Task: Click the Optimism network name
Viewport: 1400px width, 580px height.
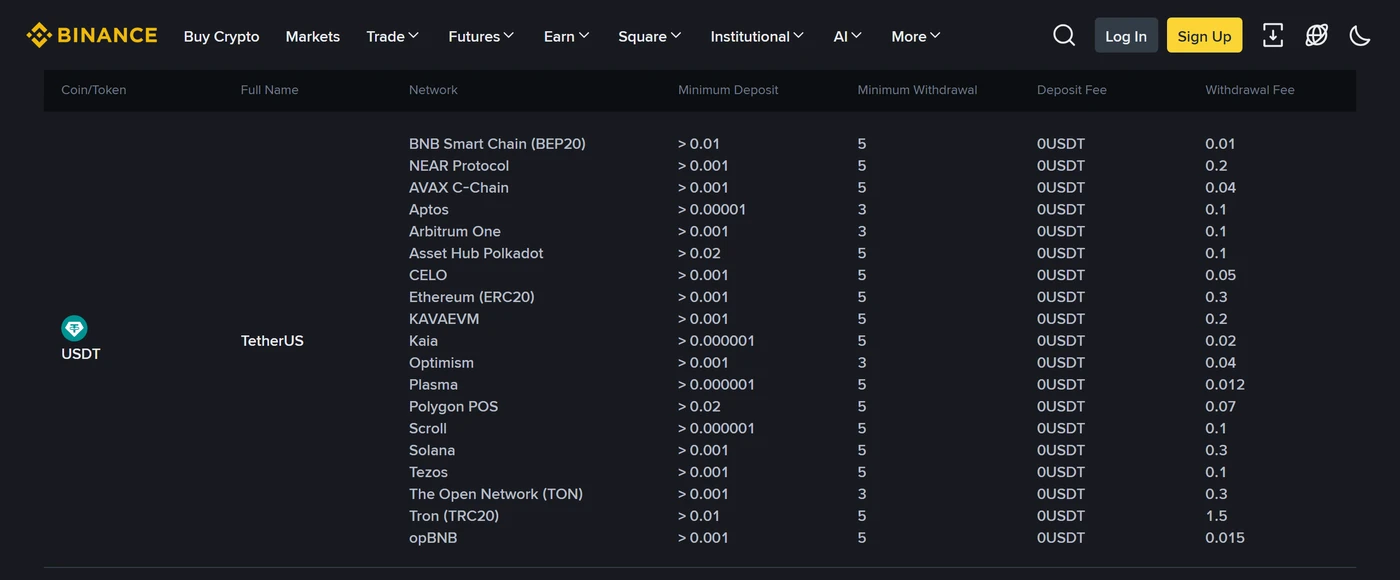Action: click(441, 363)
